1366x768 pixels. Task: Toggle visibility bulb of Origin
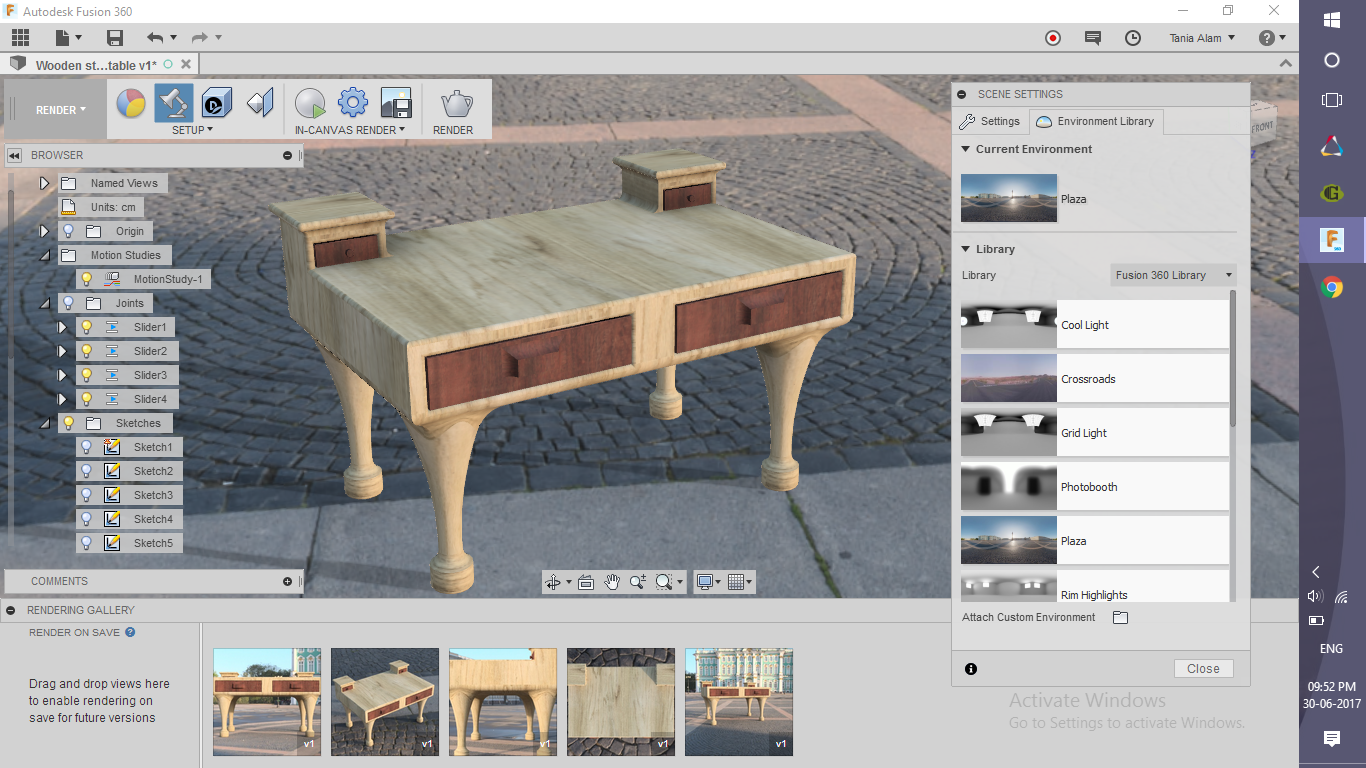click(68, 231)
